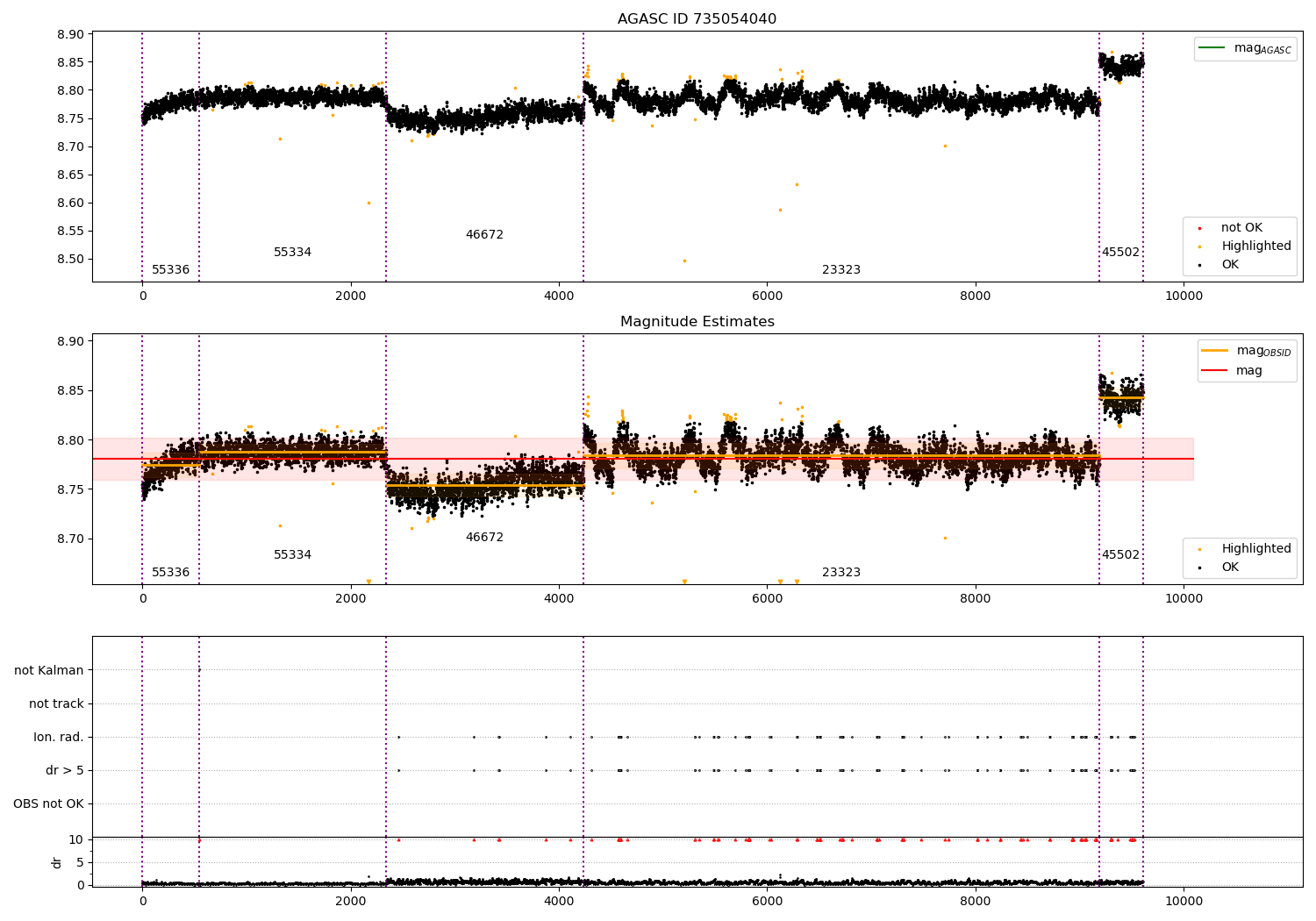The image size is (1316, 921).
Task: Click the 'Magnitude Estimates' plot title
Action: pyautogui.click(x=697, y=322)
